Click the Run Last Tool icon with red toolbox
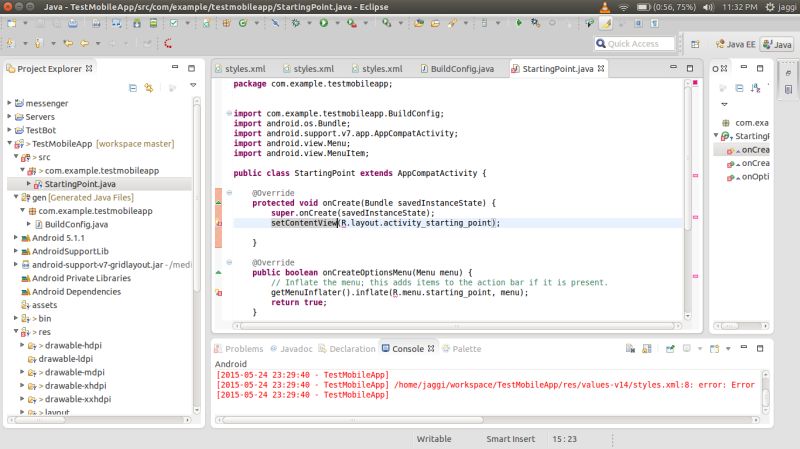Screen dimensions: 800x449 tap(352, 23)
